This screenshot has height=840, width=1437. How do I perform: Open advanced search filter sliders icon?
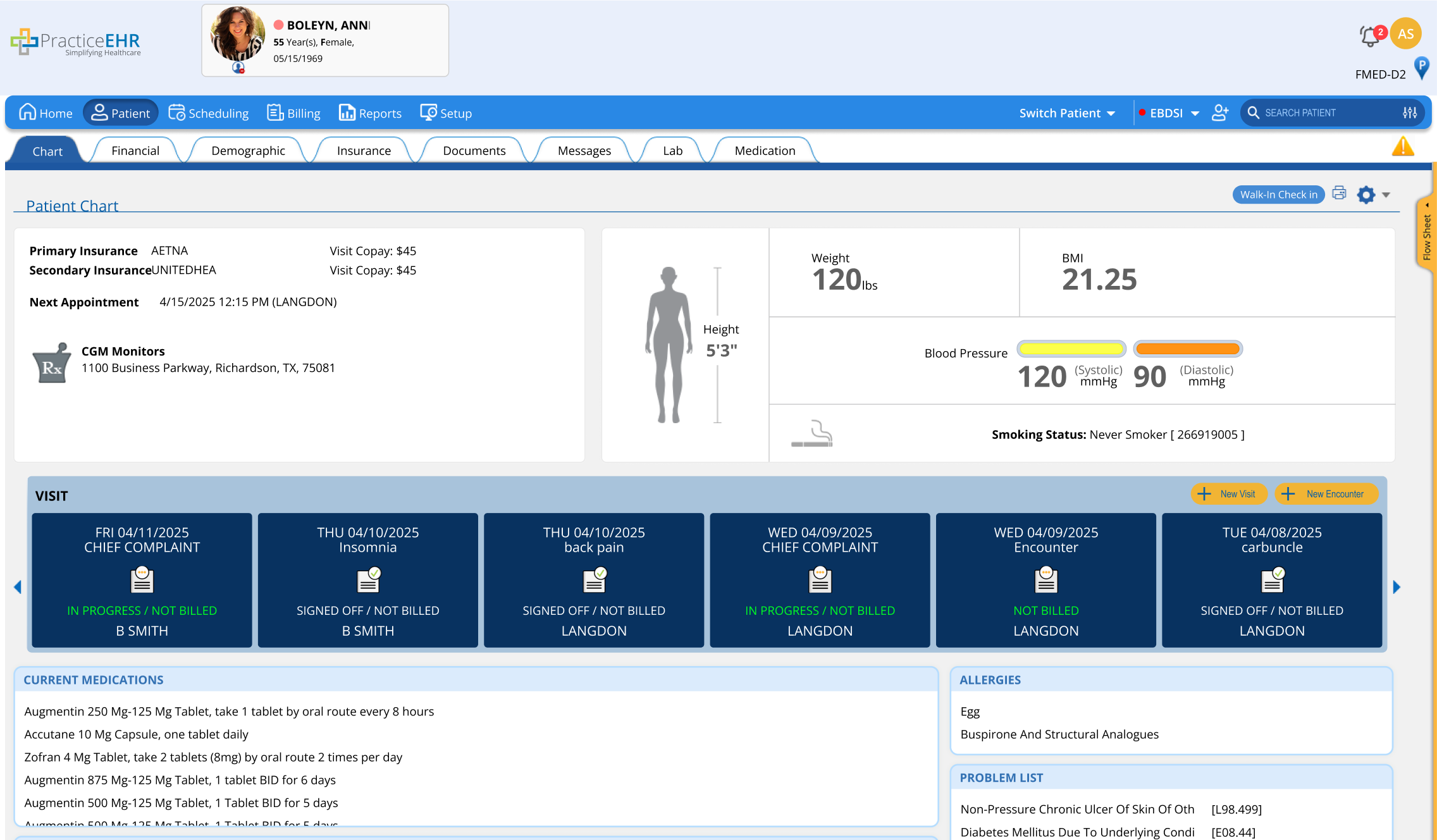(1410, 113)
